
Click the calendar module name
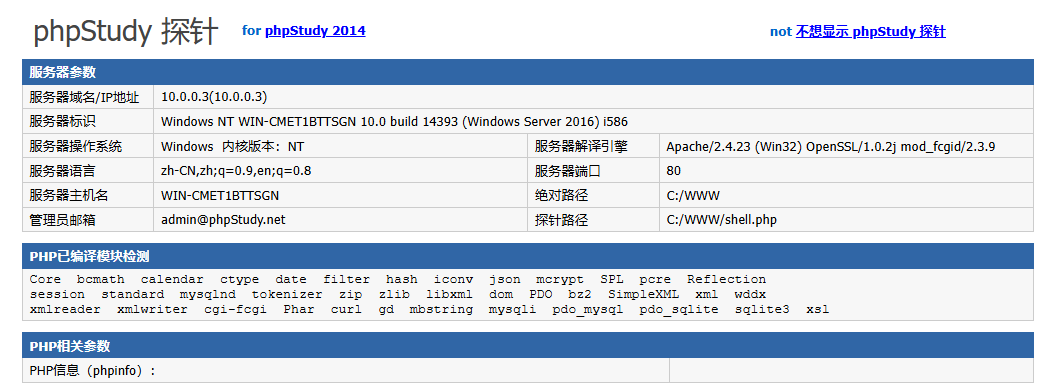(x=172, y=279)
